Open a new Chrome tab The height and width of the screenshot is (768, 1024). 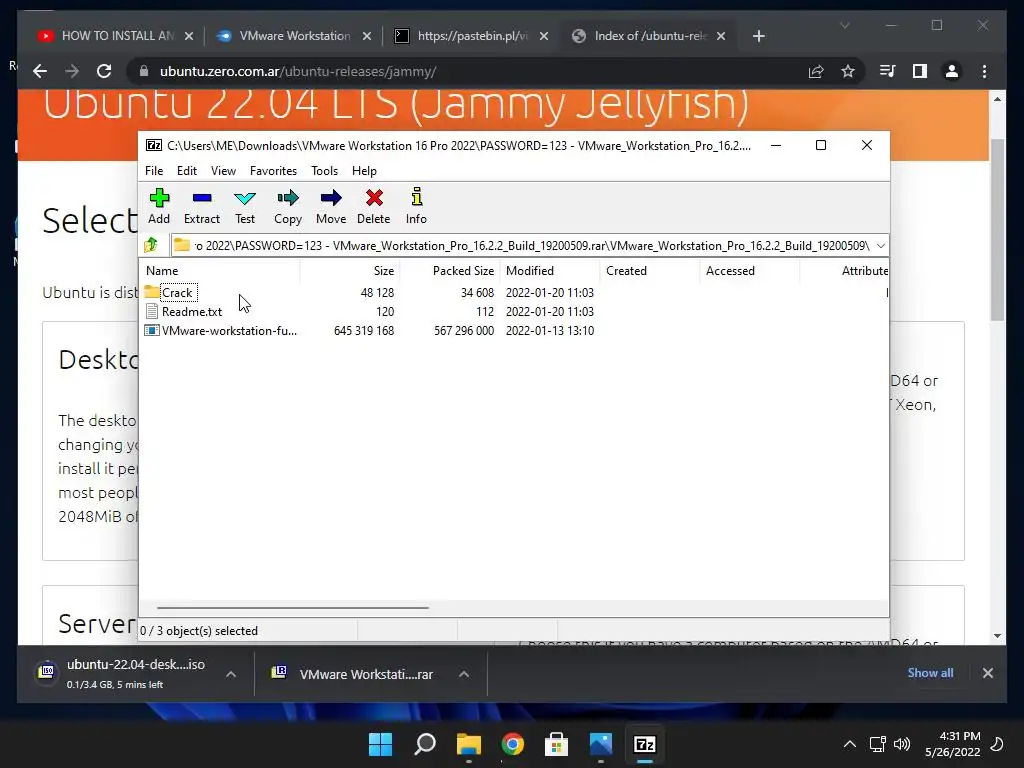tap(758, 36)
